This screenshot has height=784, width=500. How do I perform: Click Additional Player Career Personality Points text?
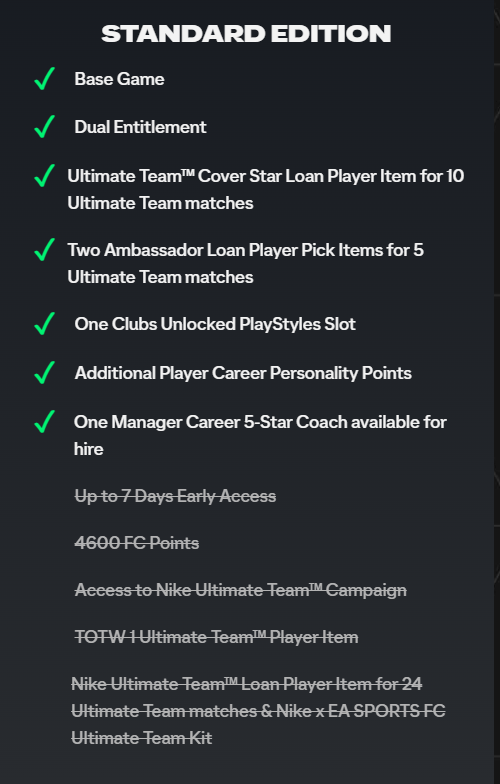[243, 373]
